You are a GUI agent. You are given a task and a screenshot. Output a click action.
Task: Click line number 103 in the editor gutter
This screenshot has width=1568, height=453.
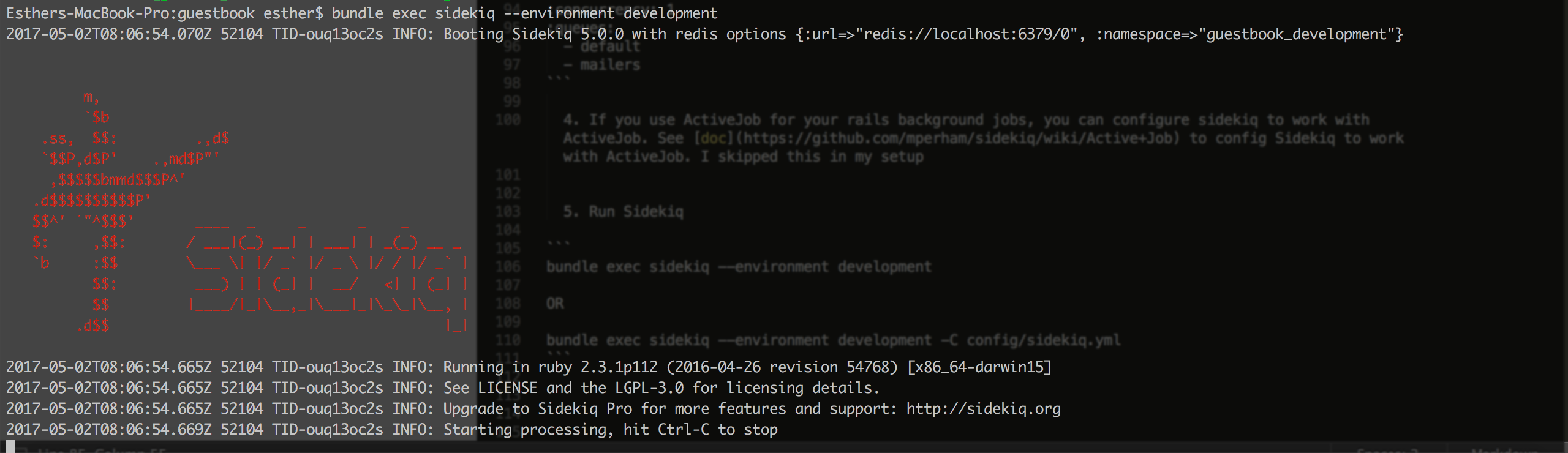[508, 212]
